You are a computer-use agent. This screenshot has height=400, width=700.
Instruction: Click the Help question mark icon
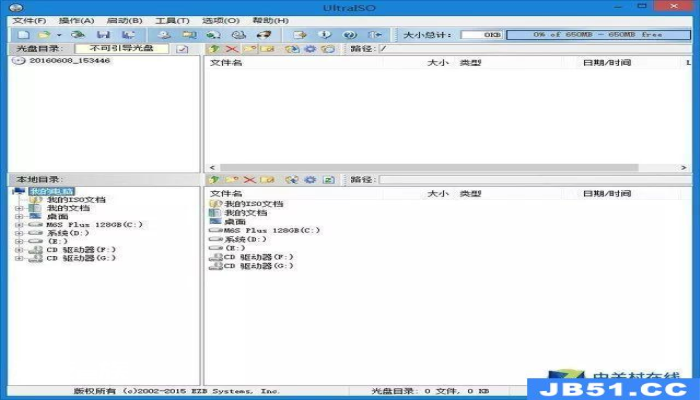coord(350,34)
